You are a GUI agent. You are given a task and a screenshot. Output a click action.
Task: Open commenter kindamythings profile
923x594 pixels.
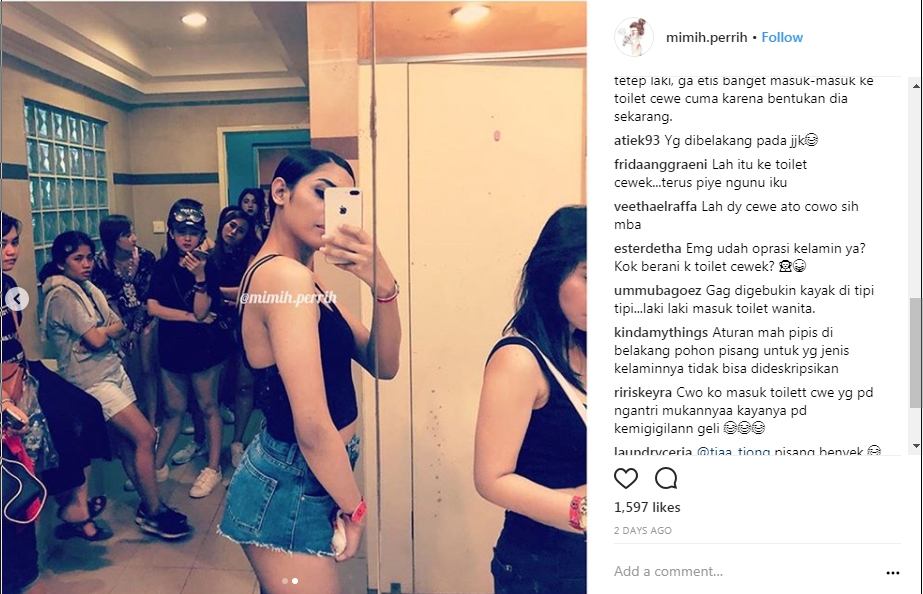[660, 332]
